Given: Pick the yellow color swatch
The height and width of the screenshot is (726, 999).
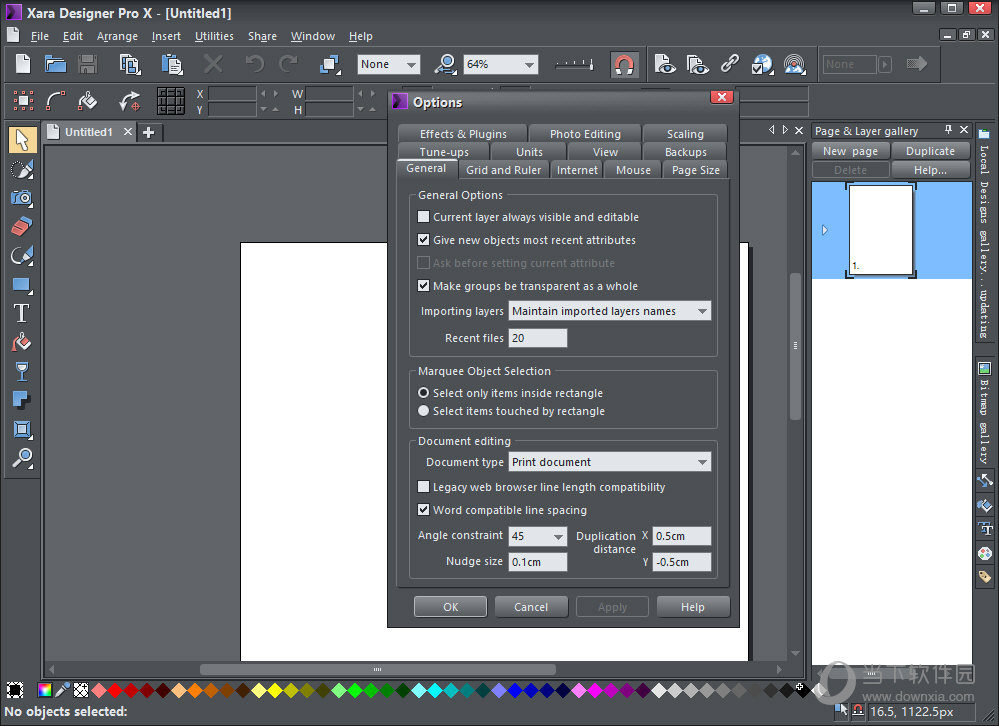Looking at the screenshot, I should [x=275, y=690].
